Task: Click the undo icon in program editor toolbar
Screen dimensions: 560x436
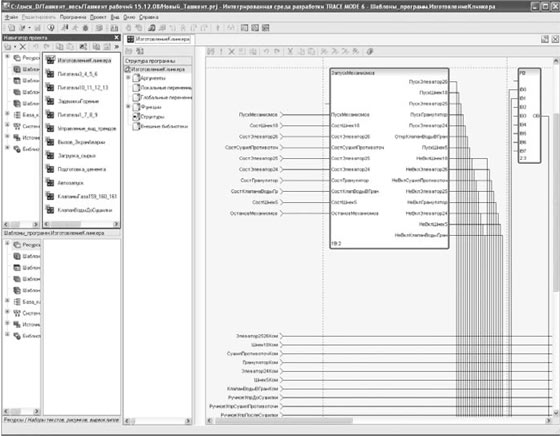Action: [266, 51]
